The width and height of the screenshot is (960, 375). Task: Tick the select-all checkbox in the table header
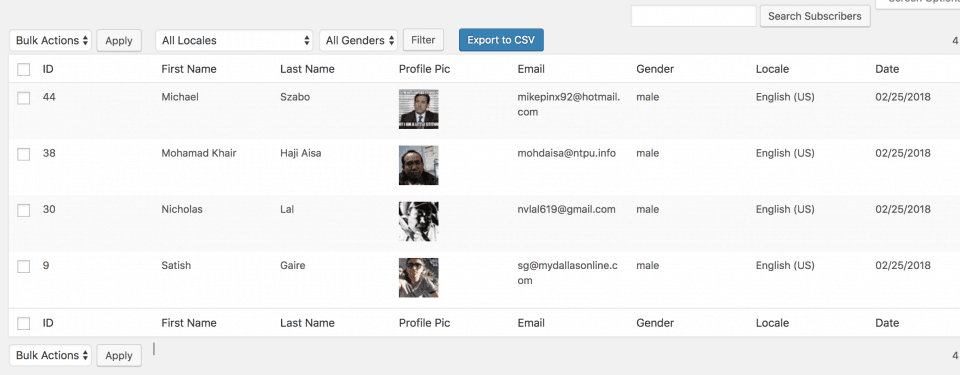point(24,69)
